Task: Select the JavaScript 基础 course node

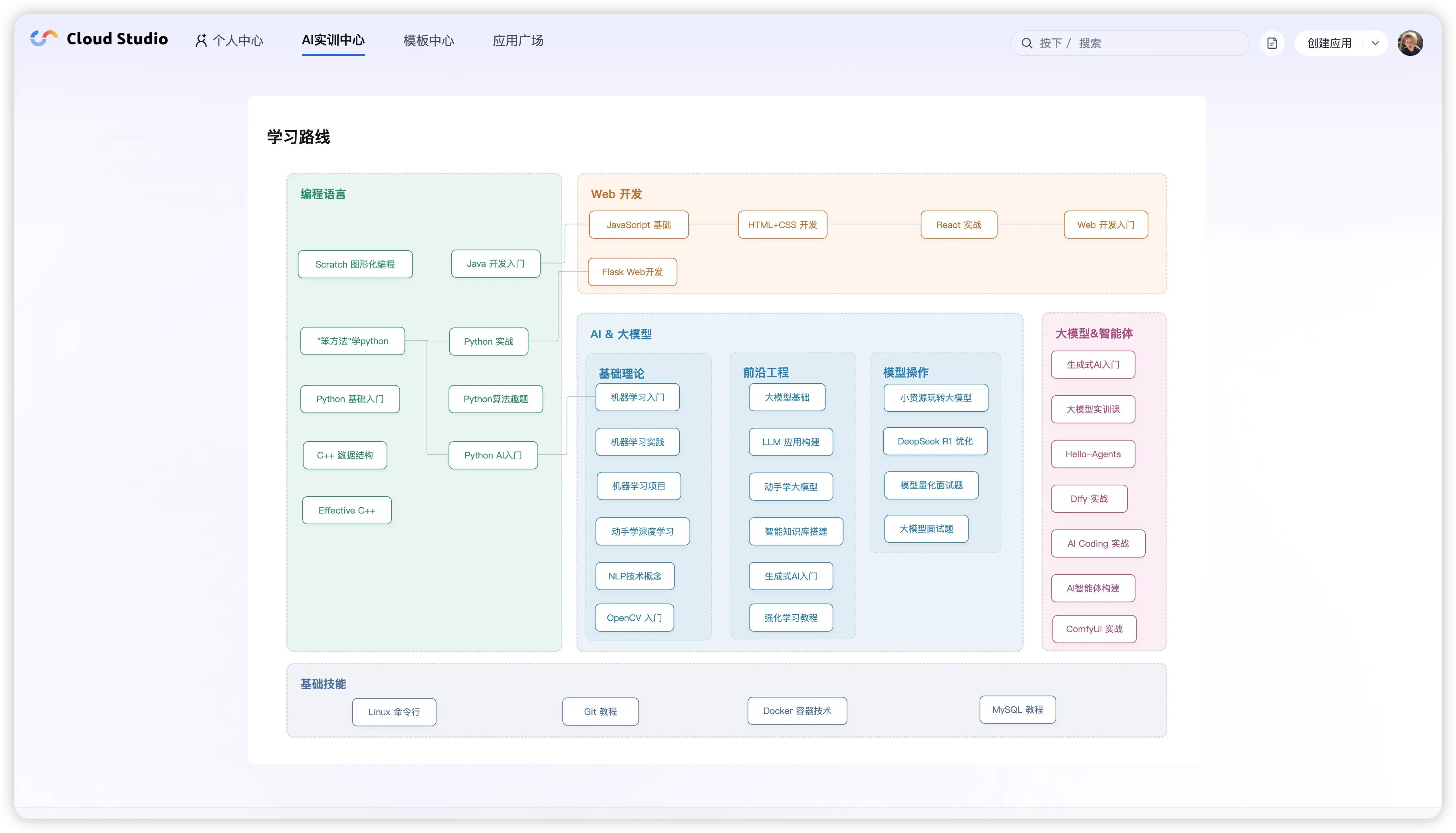Action: point(639,225)
